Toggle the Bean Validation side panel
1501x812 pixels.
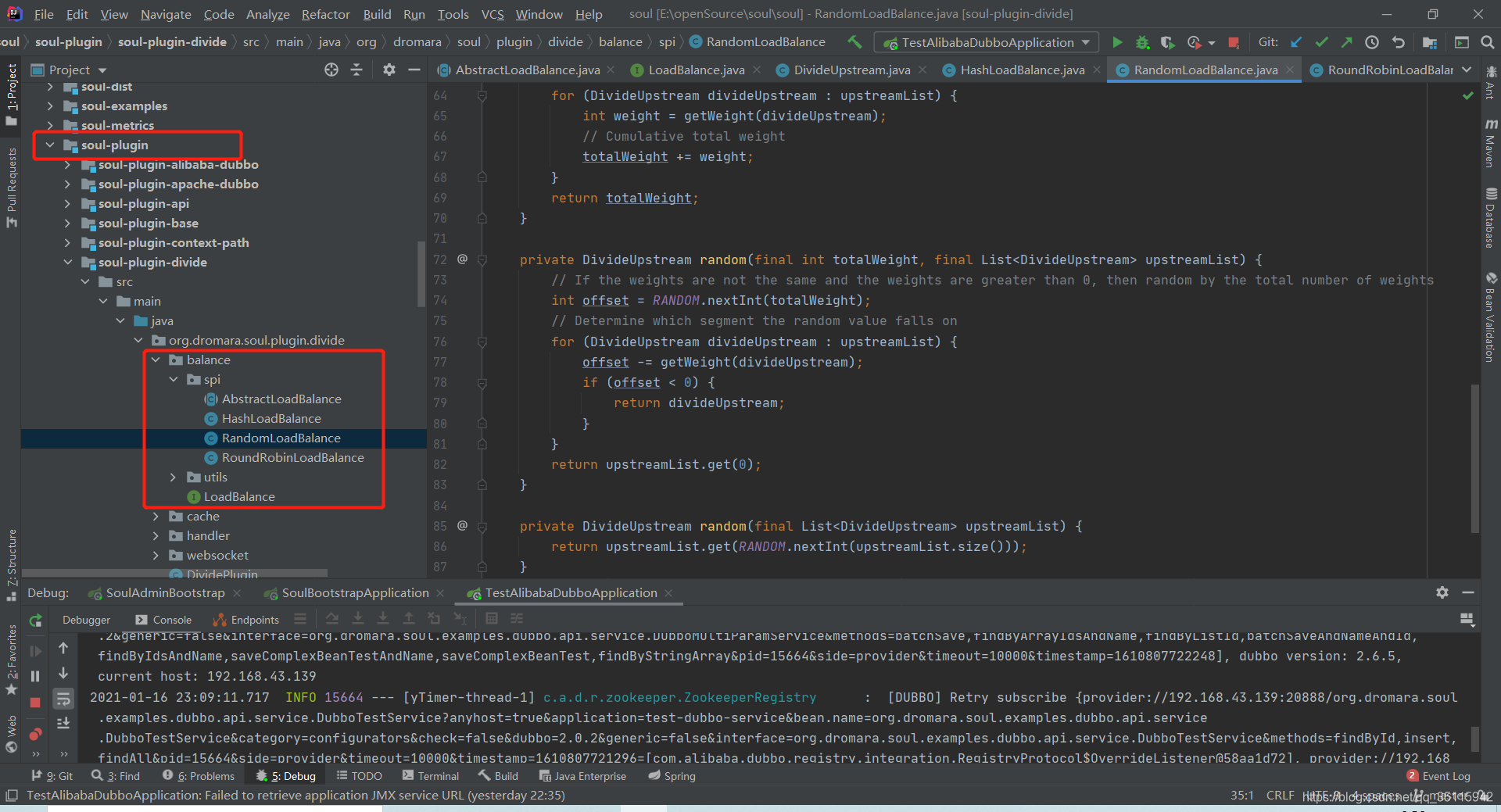[x=1491, y=317]
